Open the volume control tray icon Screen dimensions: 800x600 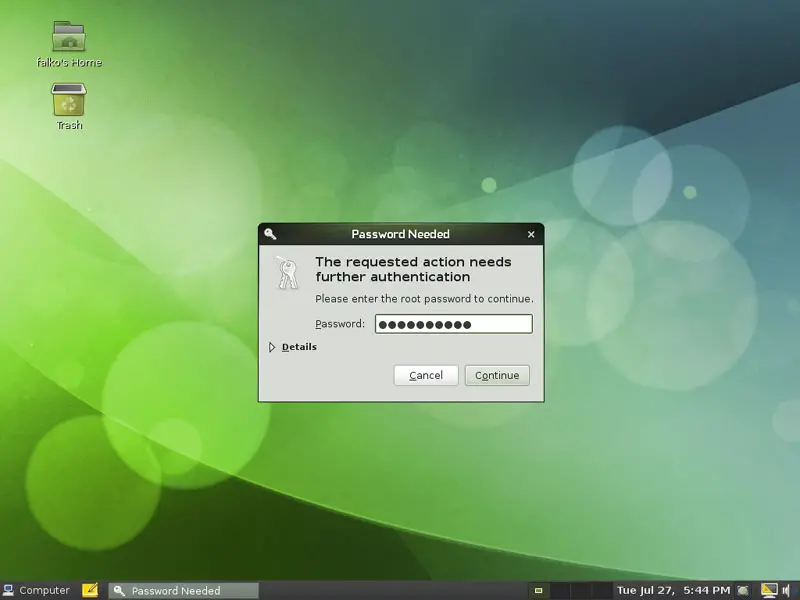(787, 590)
